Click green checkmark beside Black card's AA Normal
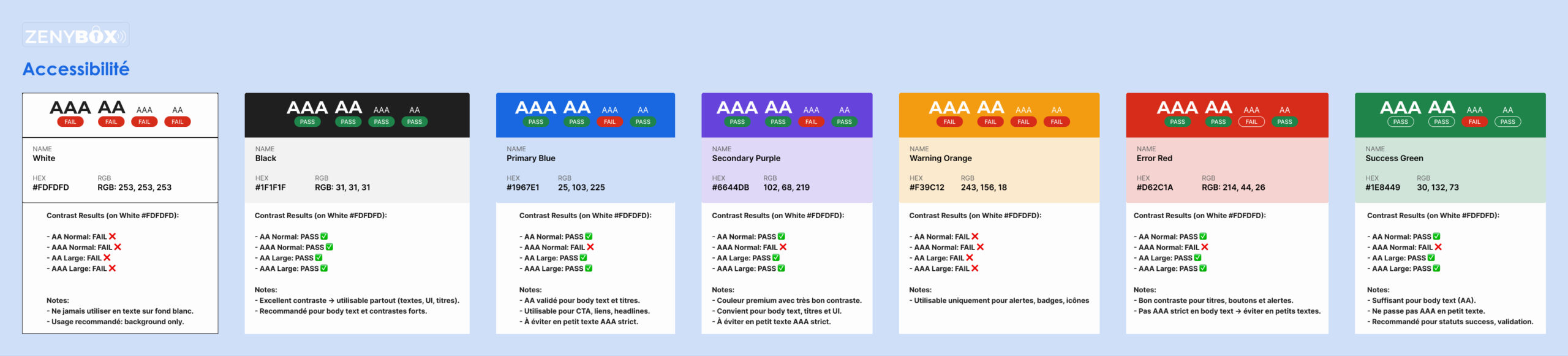This screenshot has height=356, width=1568. (x=324, y=237)
